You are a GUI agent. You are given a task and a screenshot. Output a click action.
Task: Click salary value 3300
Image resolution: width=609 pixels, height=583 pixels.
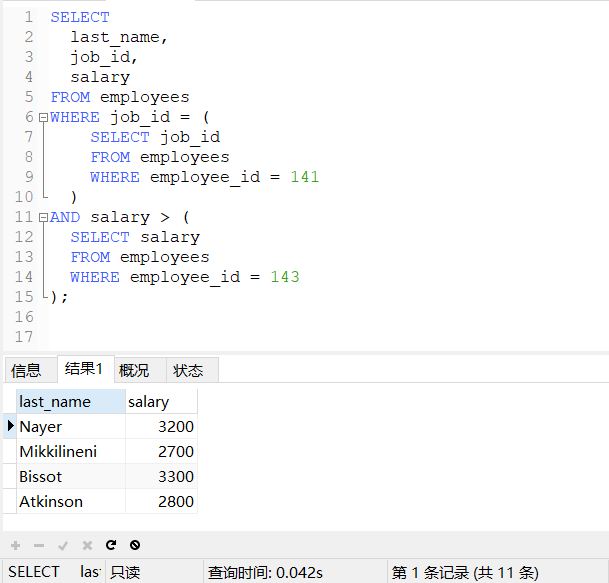(162, 476)
